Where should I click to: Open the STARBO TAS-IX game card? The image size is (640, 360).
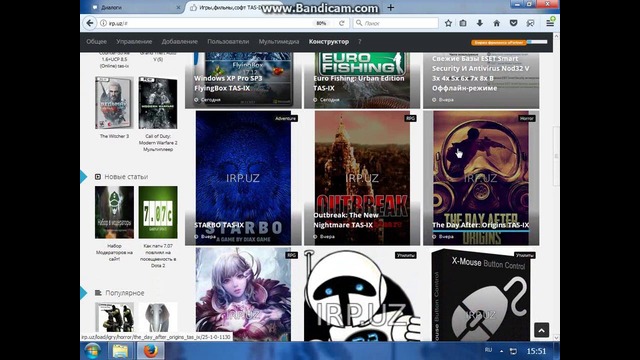click(243, 178)
